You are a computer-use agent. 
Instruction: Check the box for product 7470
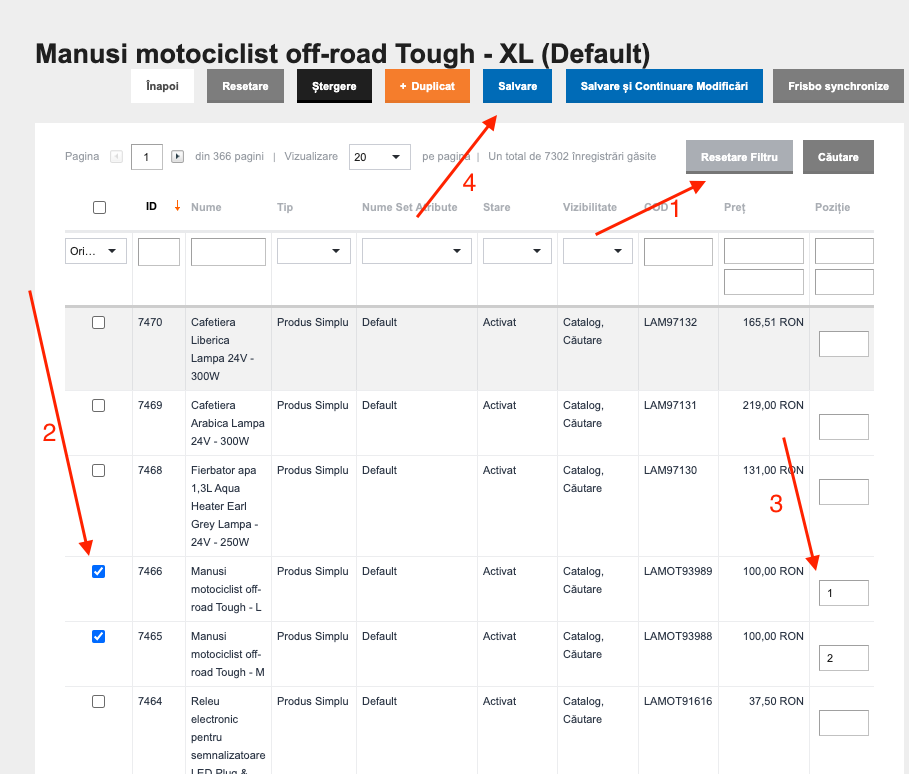99,322
